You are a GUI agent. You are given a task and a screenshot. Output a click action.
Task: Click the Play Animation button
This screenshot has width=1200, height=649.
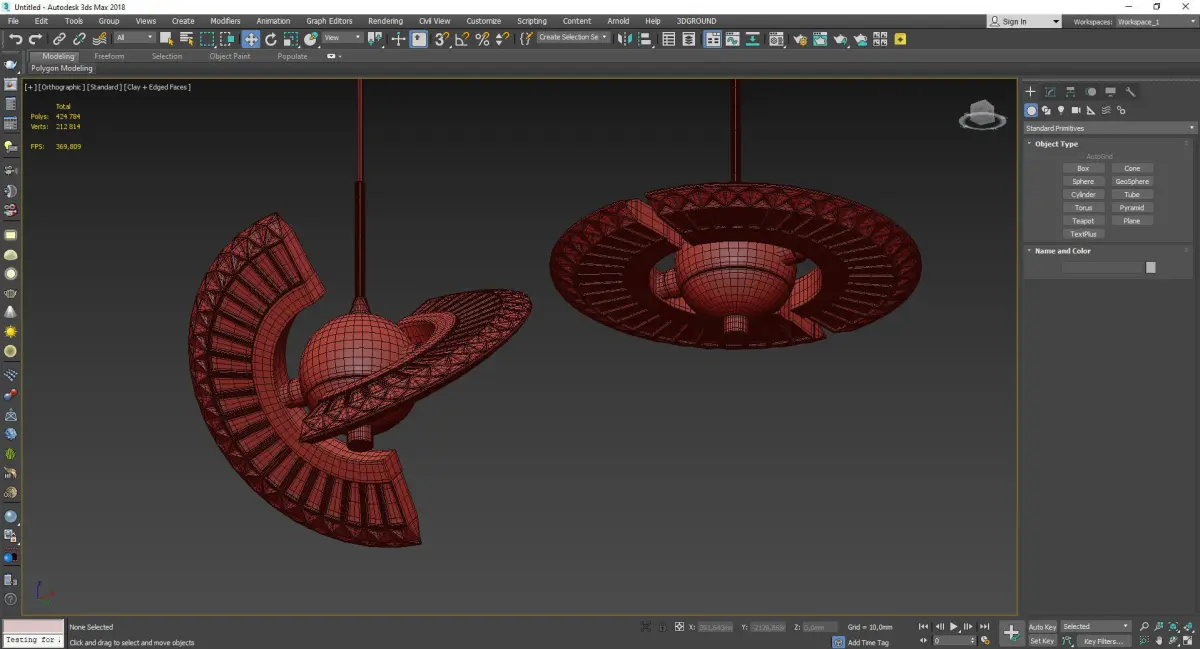point(954,627)
